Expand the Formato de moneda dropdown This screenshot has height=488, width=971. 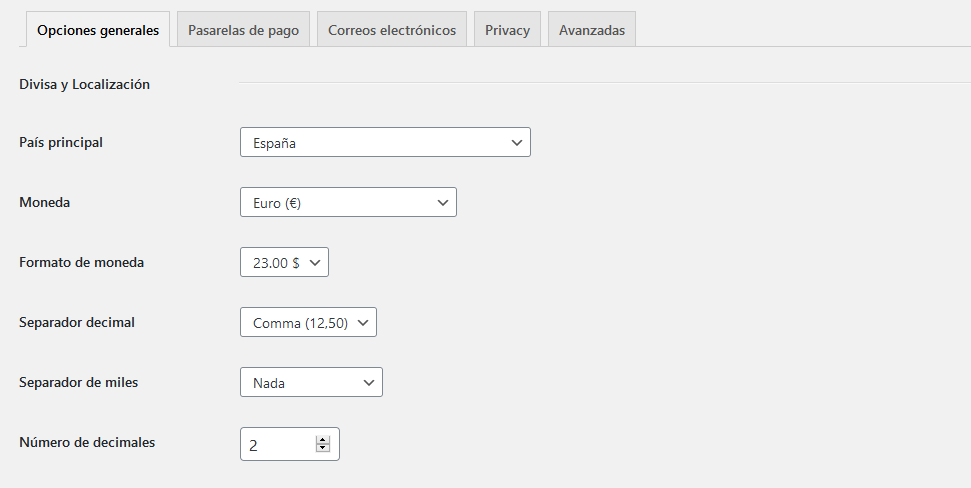(x=284, y=263)
